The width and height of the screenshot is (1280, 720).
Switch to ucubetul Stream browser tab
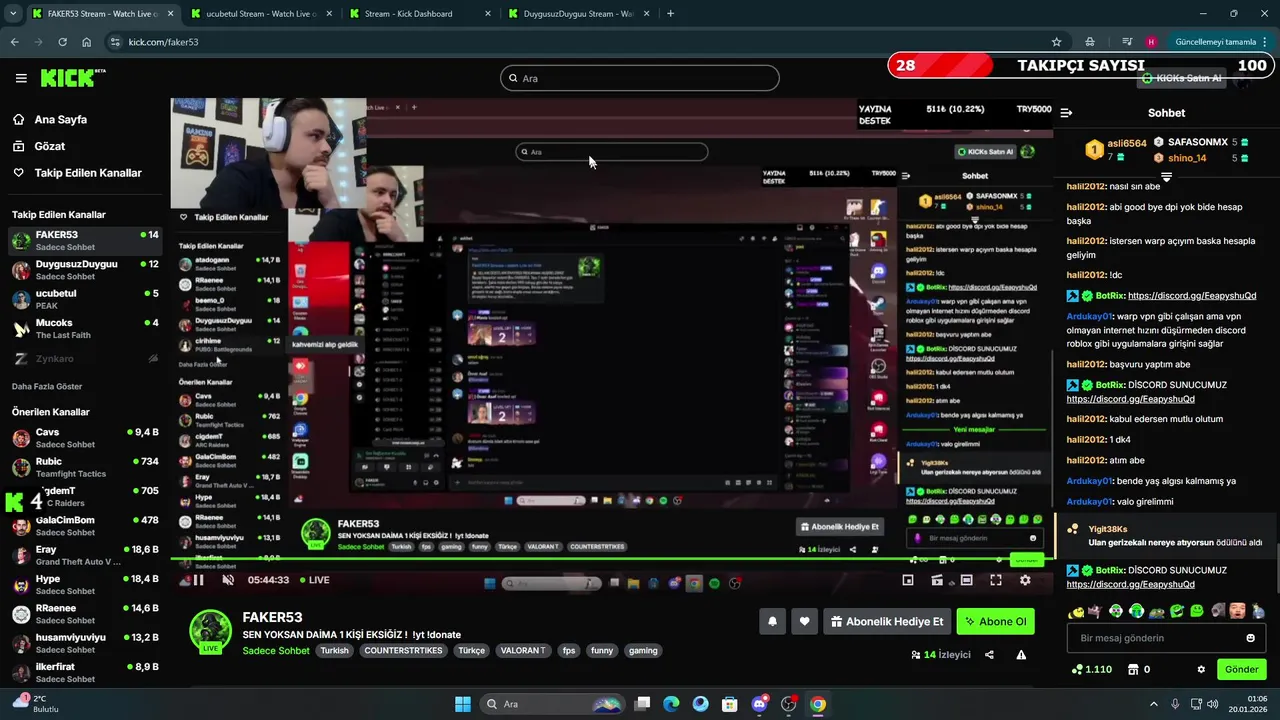pos(260,14)
